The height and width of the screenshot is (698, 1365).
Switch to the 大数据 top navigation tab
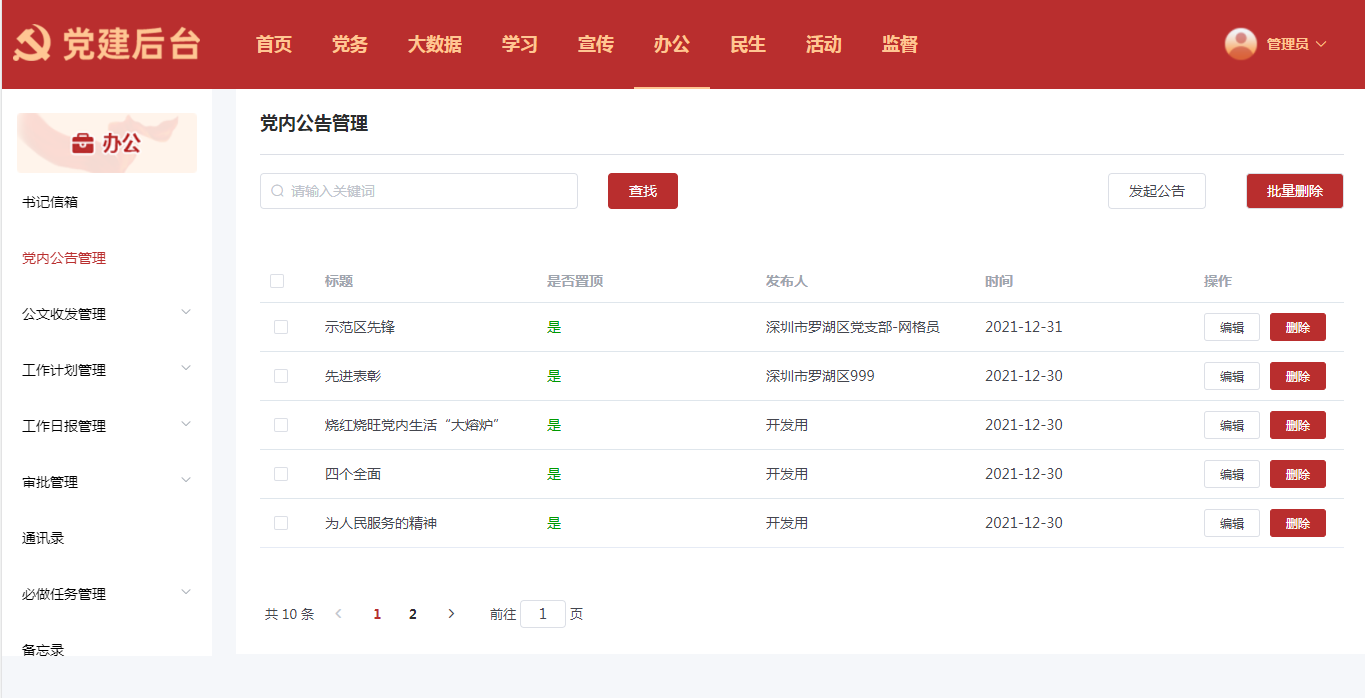(x=434, y=44)
